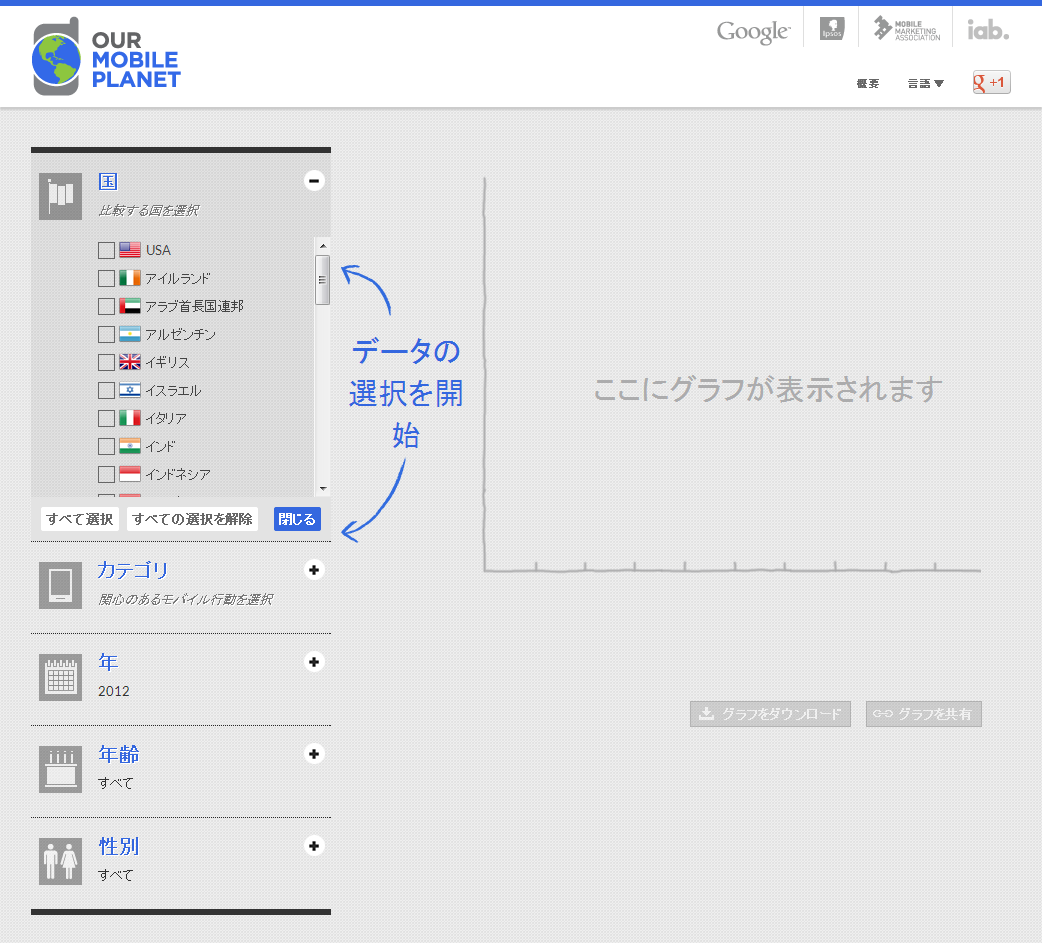Tick the イギリス checkbox
The image size is (1042, 943).
click(x=106, y=362)
